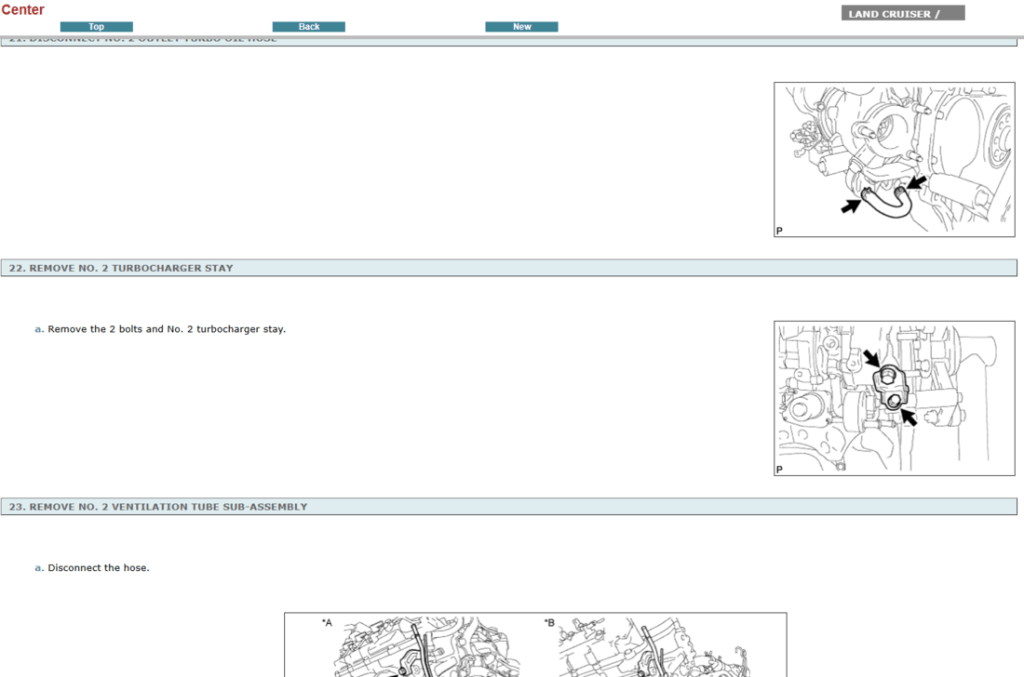Screen dimensions: 1024x677
Task: Click the *B marker in bottom illustration
Action: [549, 623]
